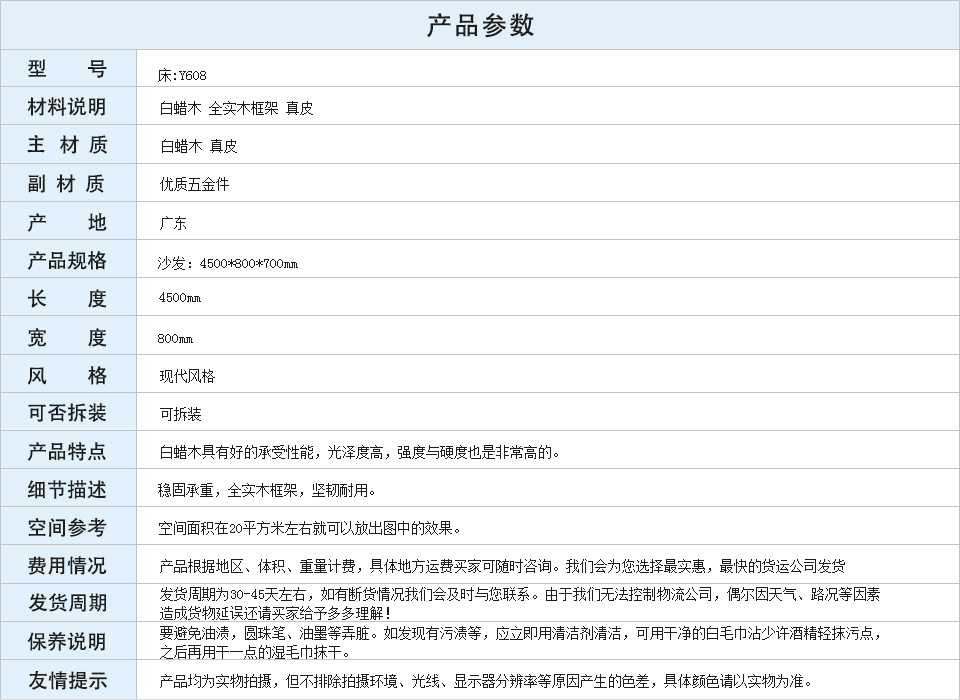Click the value 可拆装
The height and width of the screenshot is (700, 960).
pyautogui.click(x=180, y=414)
